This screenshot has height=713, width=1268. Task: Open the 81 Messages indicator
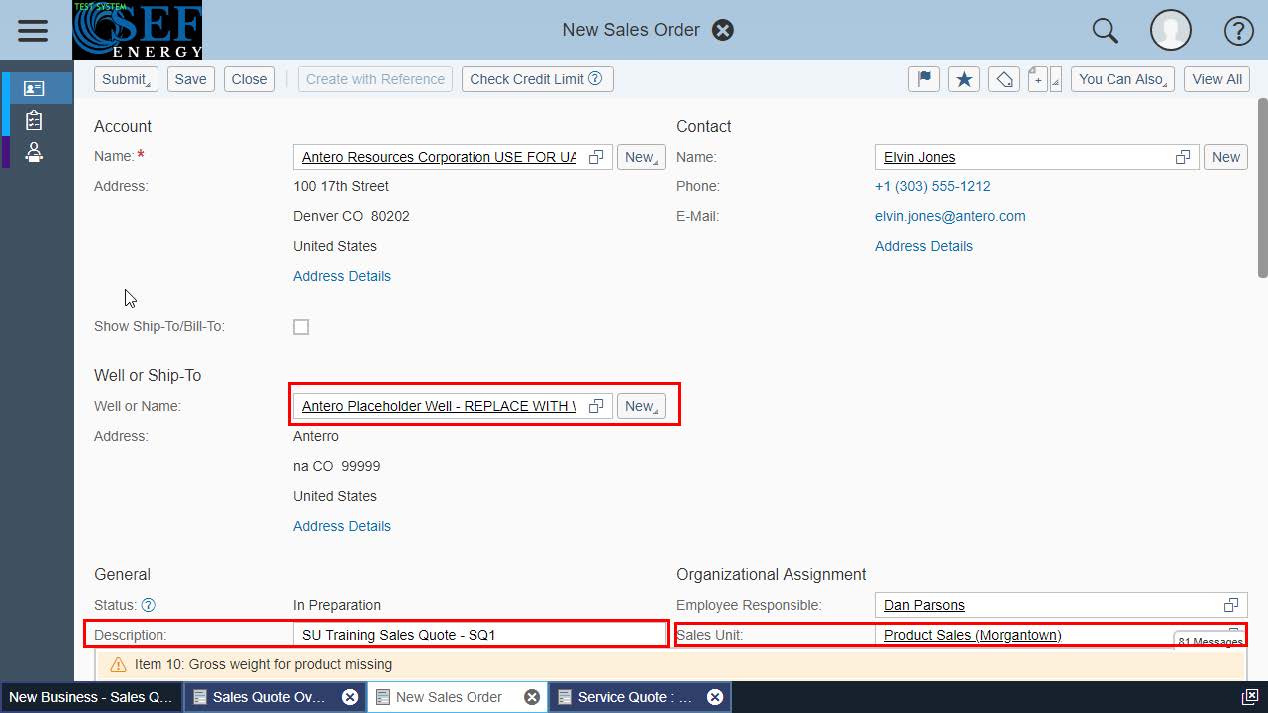coord(1210,641)
